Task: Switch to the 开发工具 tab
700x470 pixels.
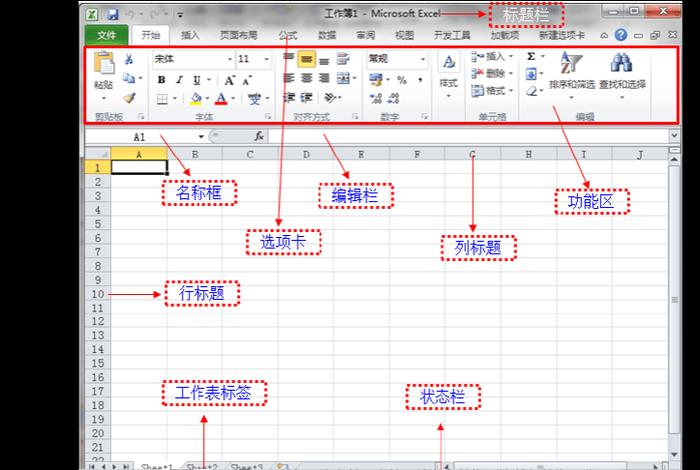Action: 452,35
